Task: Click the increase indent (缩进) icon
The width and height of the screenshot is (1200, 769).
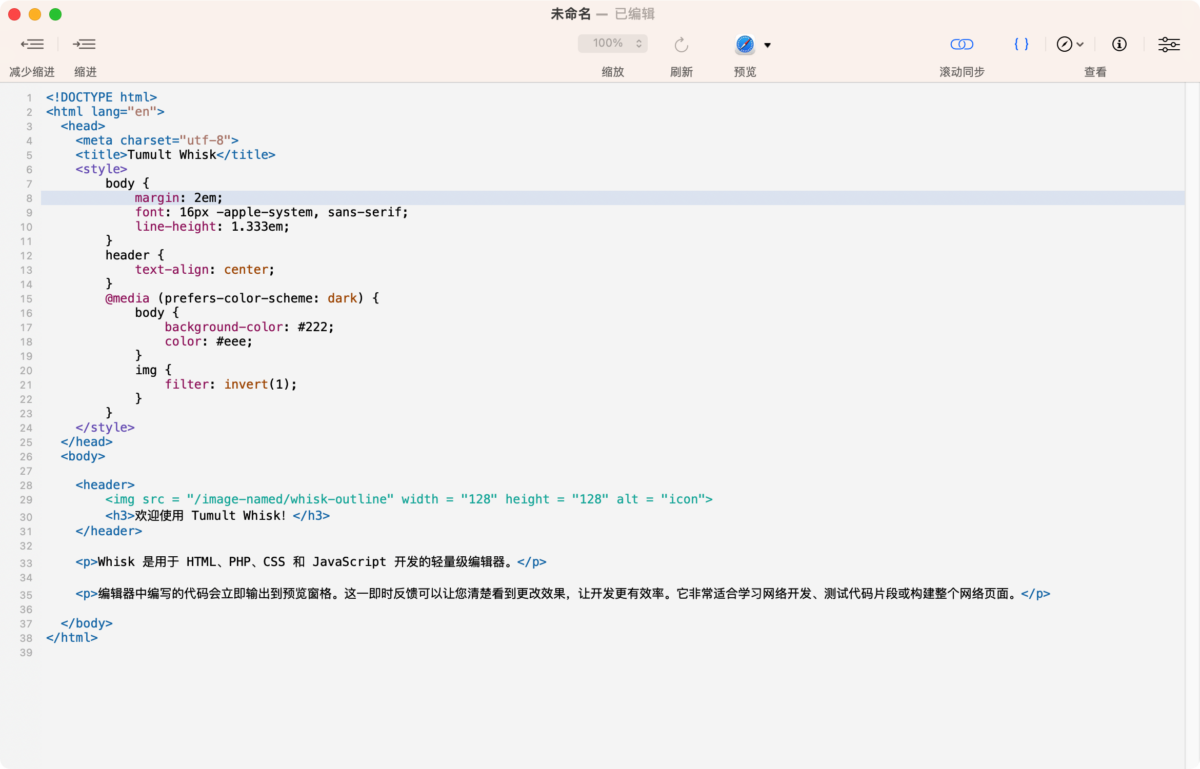Action: 85,44
